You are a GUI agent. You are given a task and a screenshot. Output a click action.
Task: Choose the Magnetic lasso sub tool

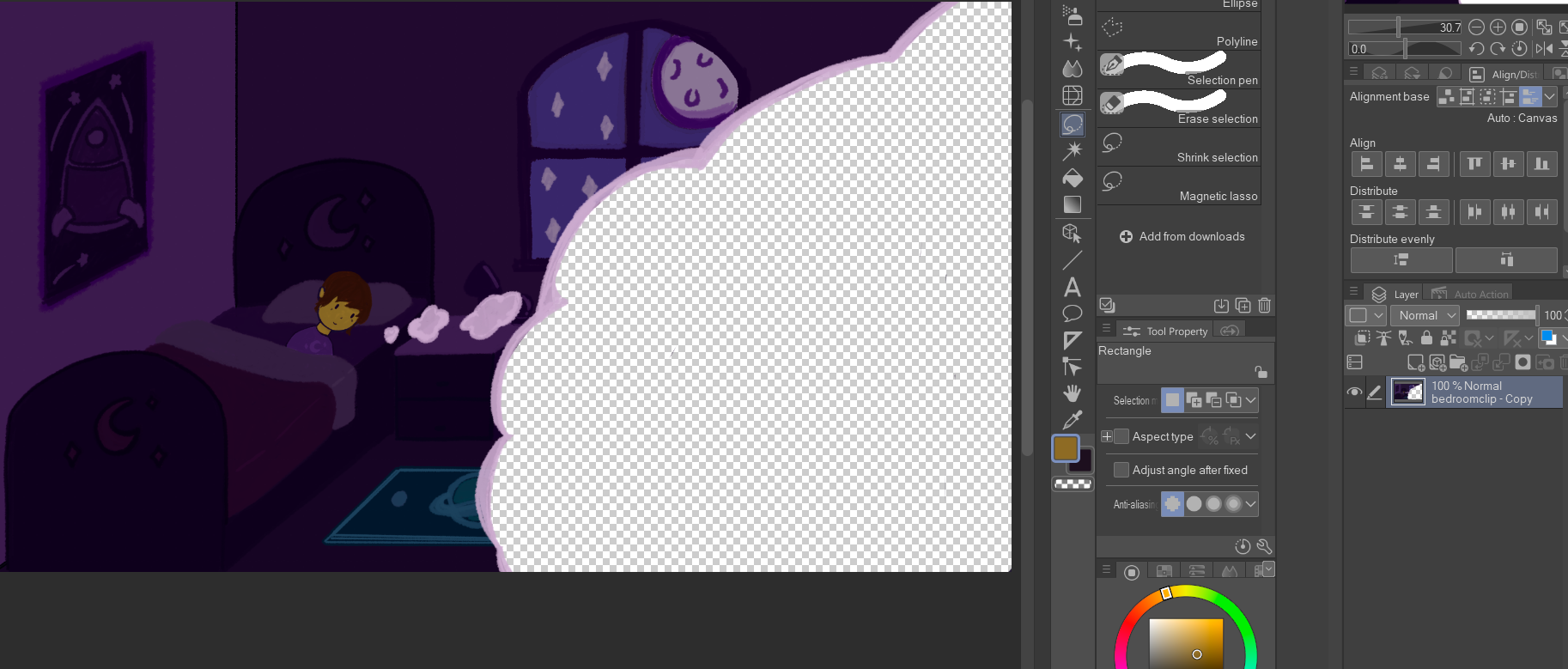point(1179,185)
